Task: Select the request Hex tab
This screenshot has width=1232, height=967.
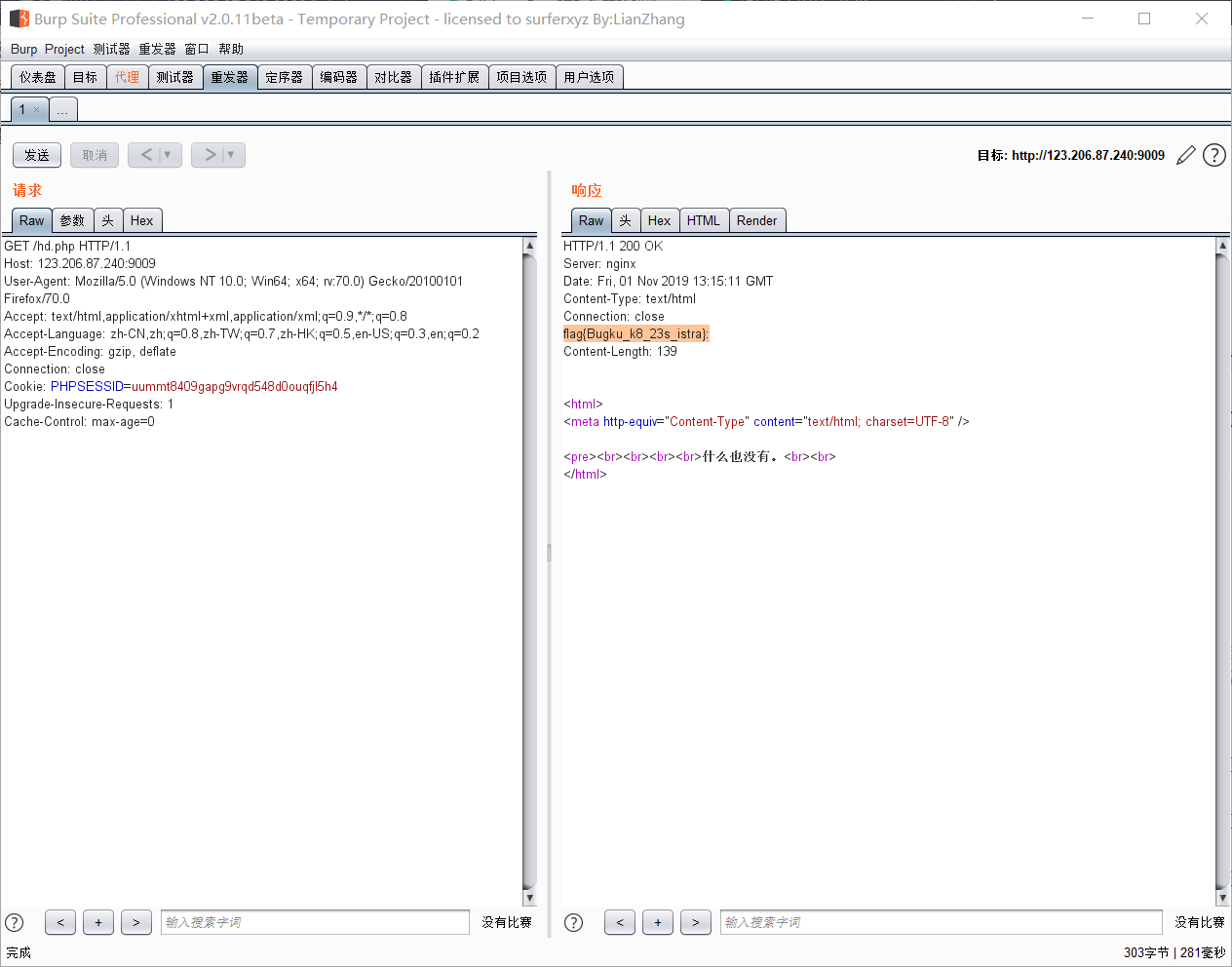Action: click(142, 221)
